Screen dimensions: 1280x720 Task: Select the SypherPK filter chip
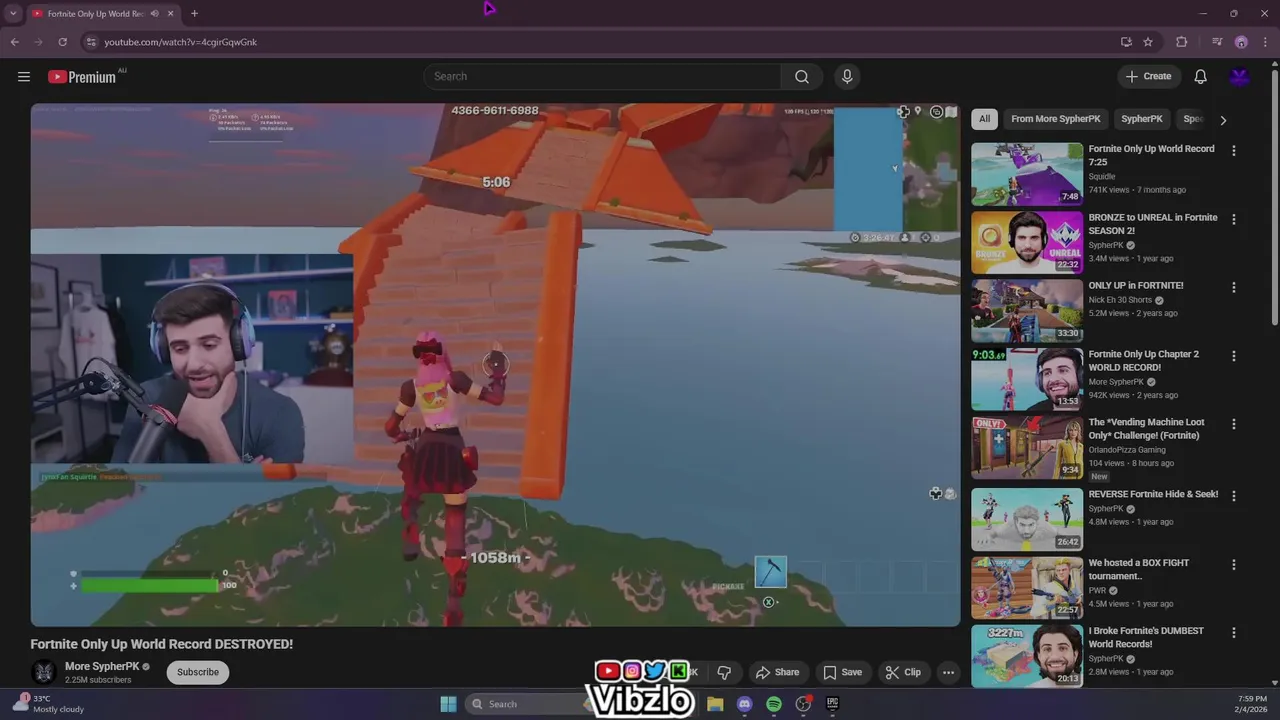pos(1142,119)
